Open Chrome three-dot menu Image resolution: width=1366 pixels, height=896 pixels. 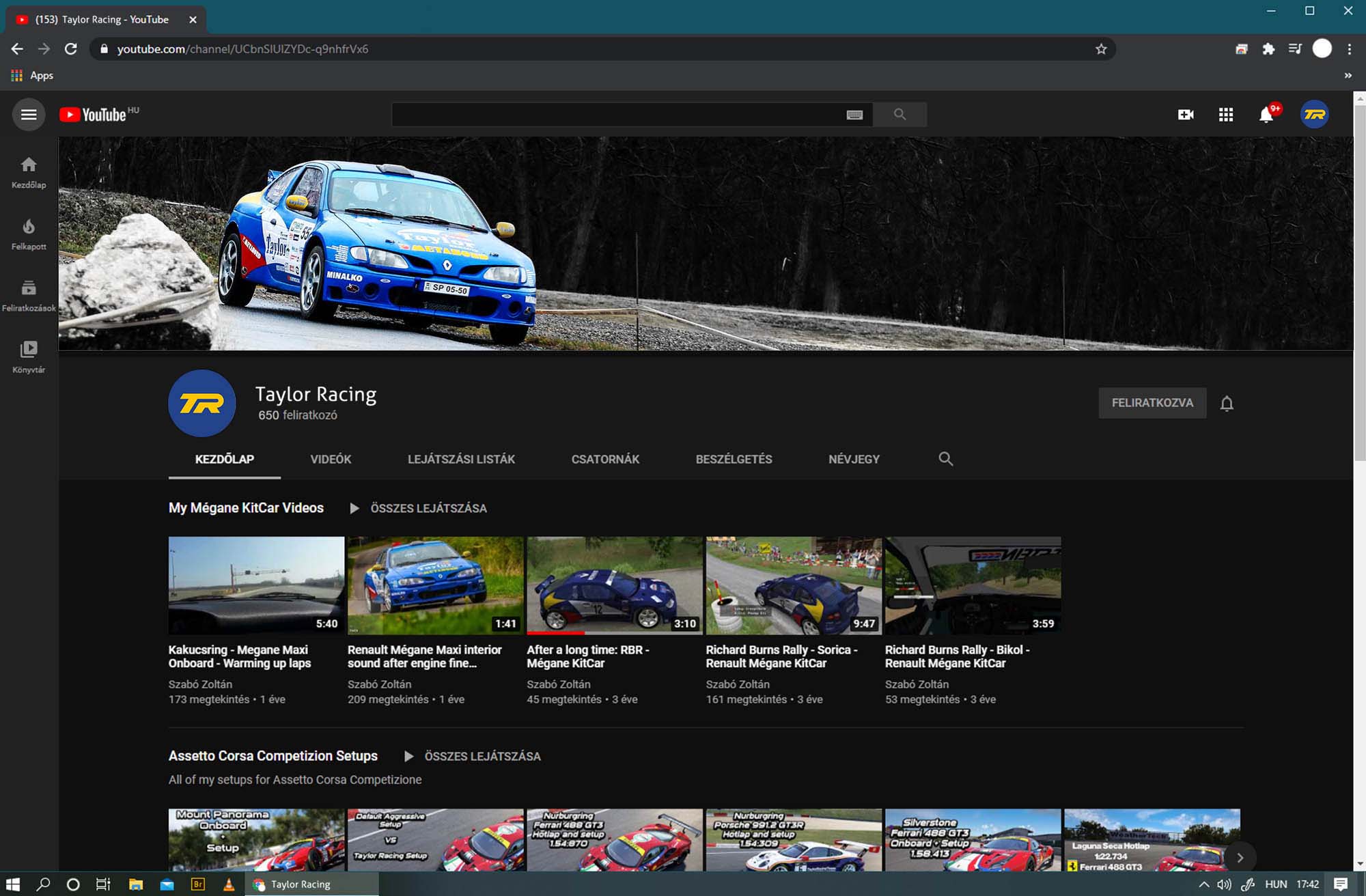[1349, 49]
